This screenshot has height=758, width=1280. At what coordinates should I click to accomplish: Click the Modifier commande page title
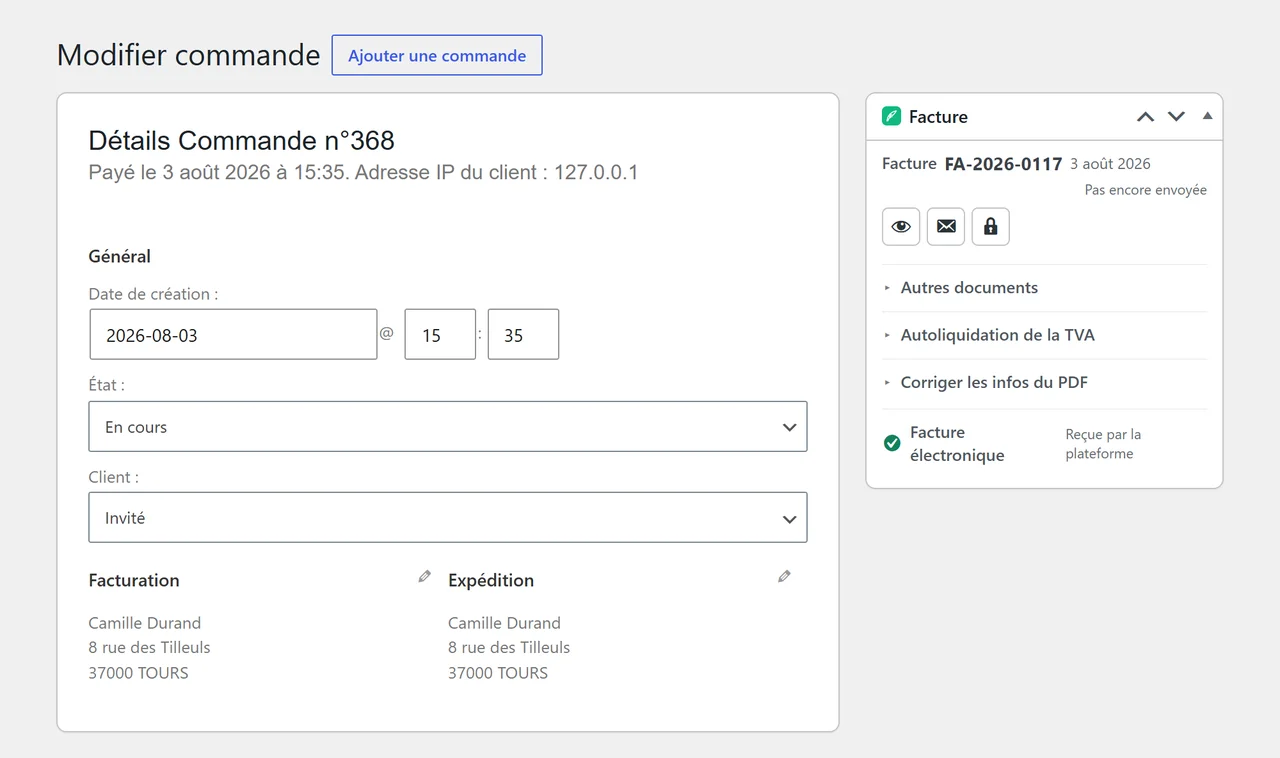pos(189,55)
